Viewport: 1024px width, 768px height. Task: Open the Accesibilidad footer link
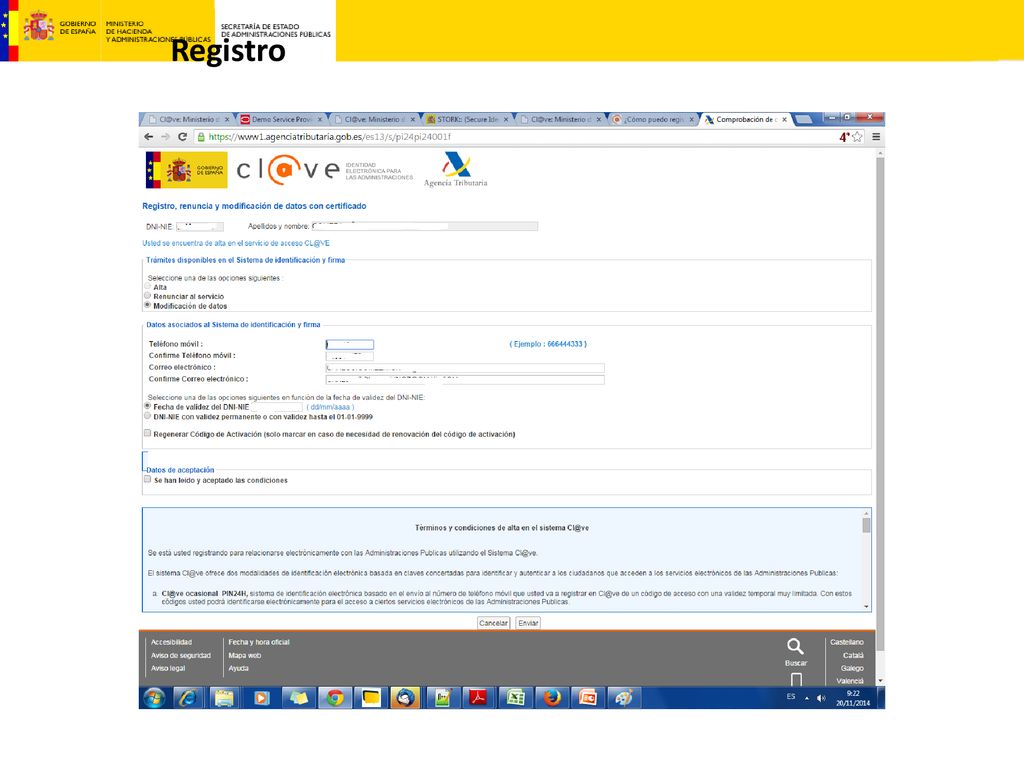click(x=172, y=642)
